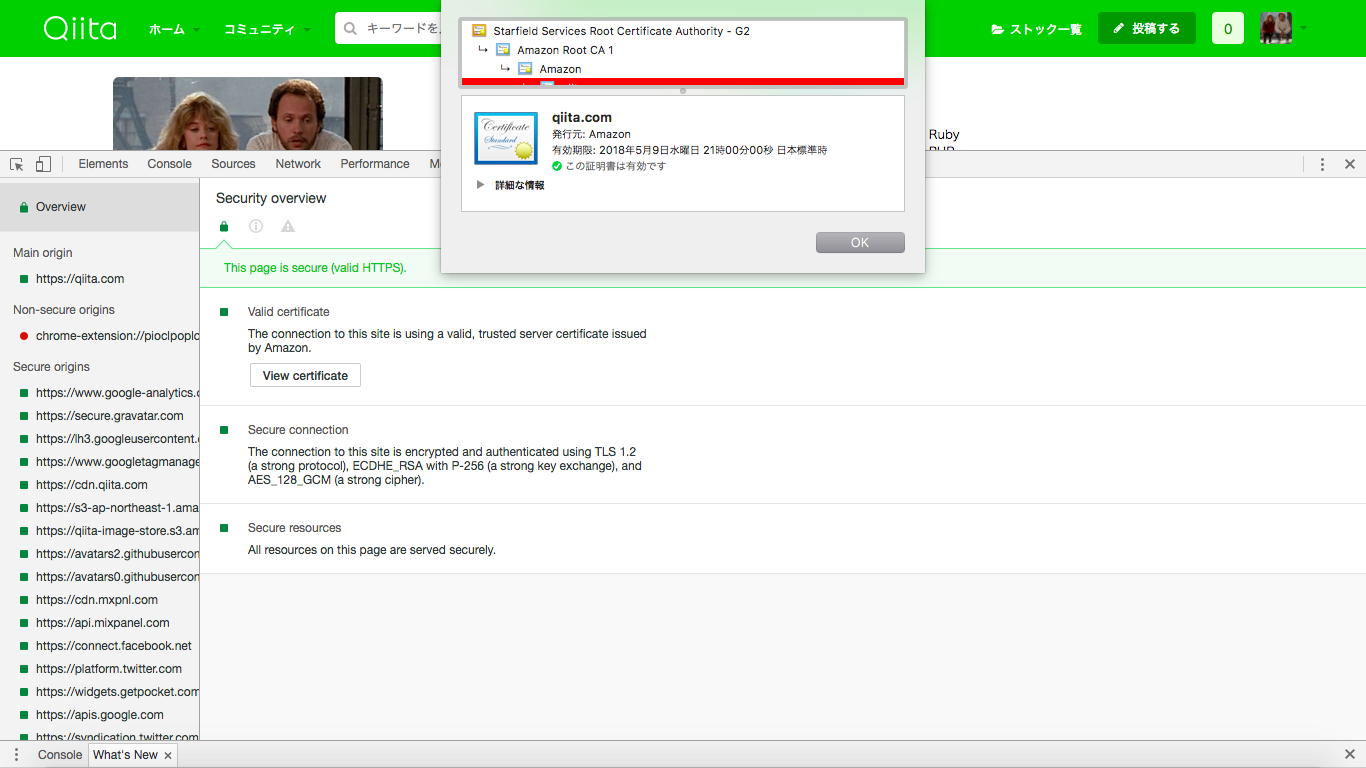Open ストック一覧 link
The height and width of the screenshot is (768, 1366).
tap(1036, 29)
